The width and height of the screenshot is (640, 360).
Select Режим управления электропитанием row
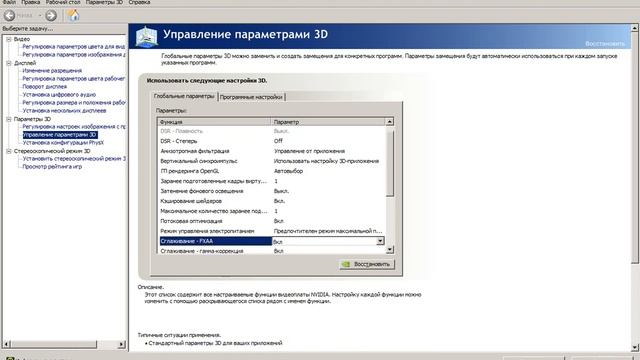[x=271, y=231]
